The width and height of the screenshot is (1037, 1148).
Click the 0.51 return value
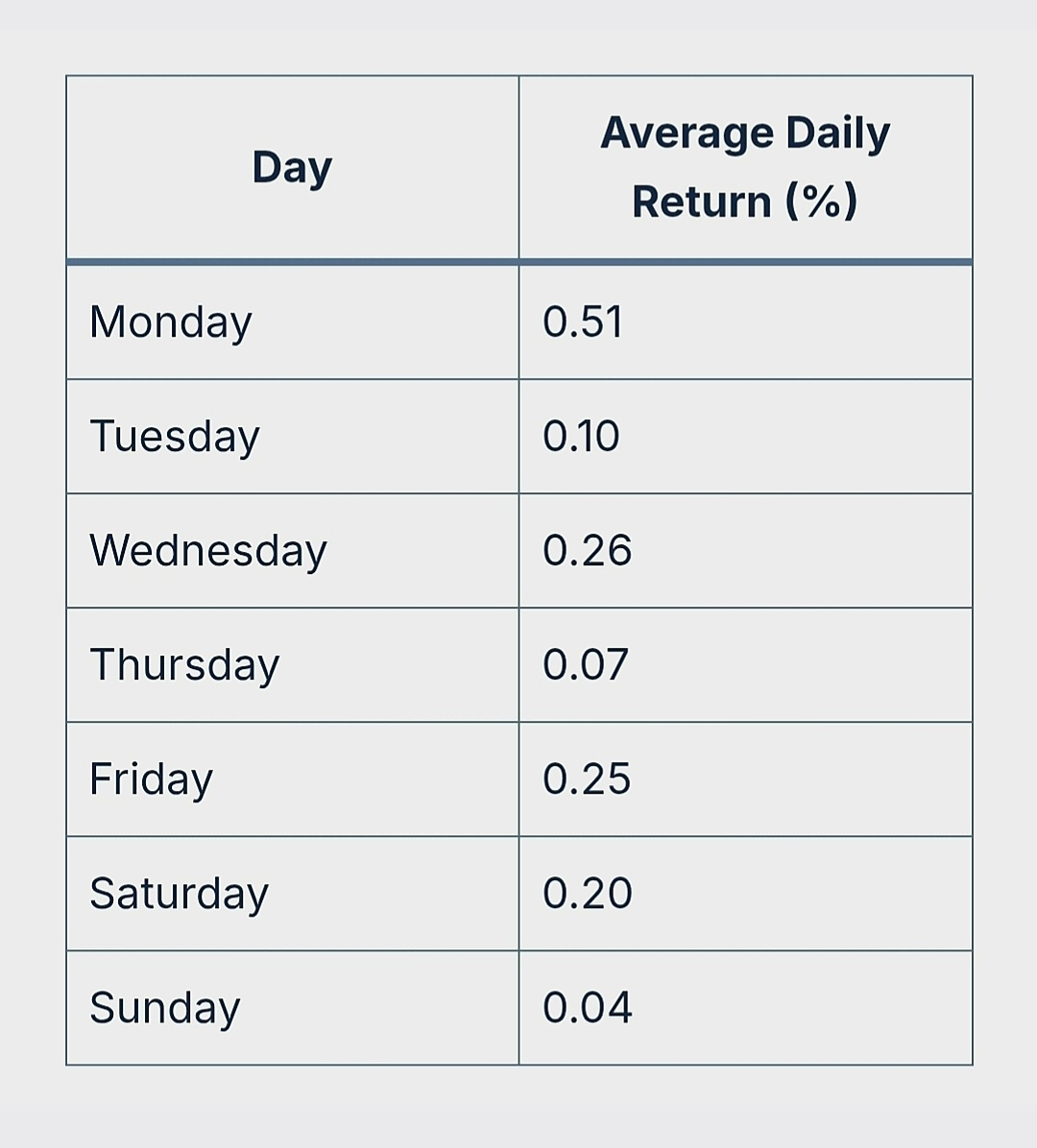[583, 323]
